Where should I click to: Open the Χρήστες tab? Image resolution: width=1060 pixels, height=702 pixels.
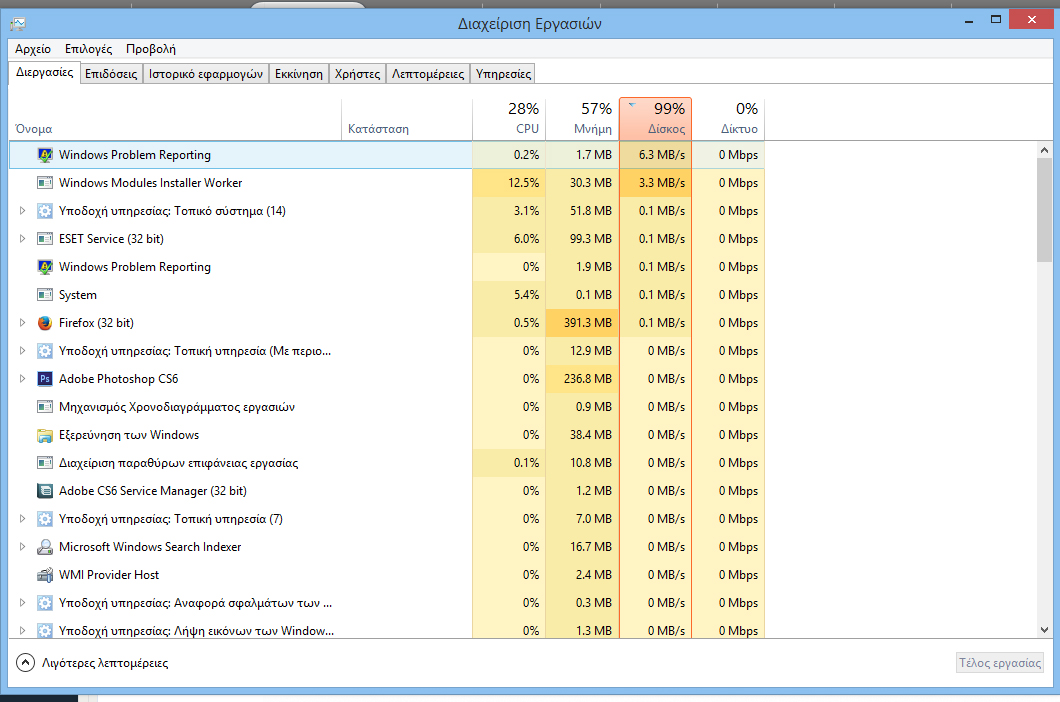coord(358,74)
